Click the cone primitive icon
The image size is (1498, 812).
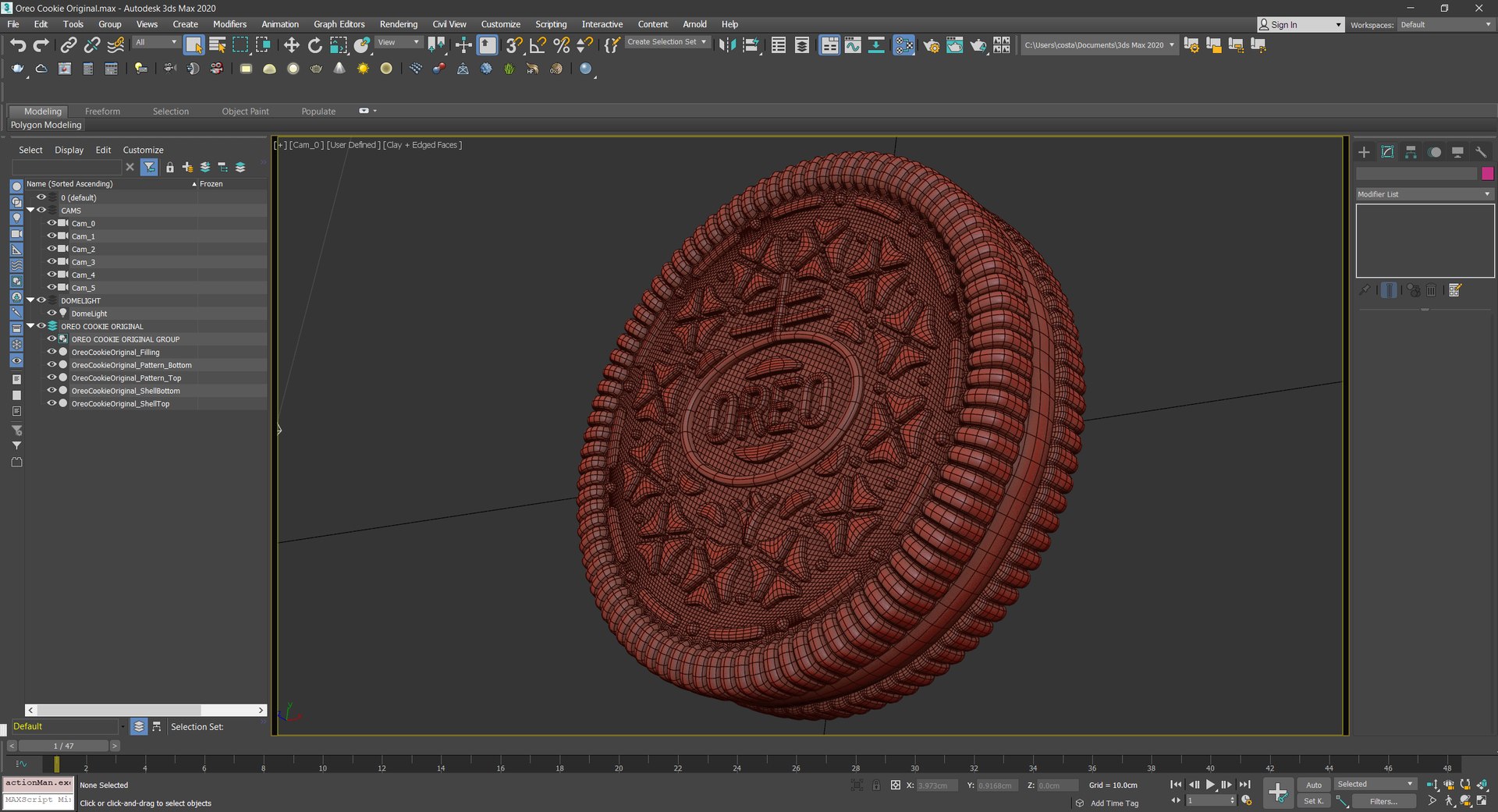pos(339,69)
